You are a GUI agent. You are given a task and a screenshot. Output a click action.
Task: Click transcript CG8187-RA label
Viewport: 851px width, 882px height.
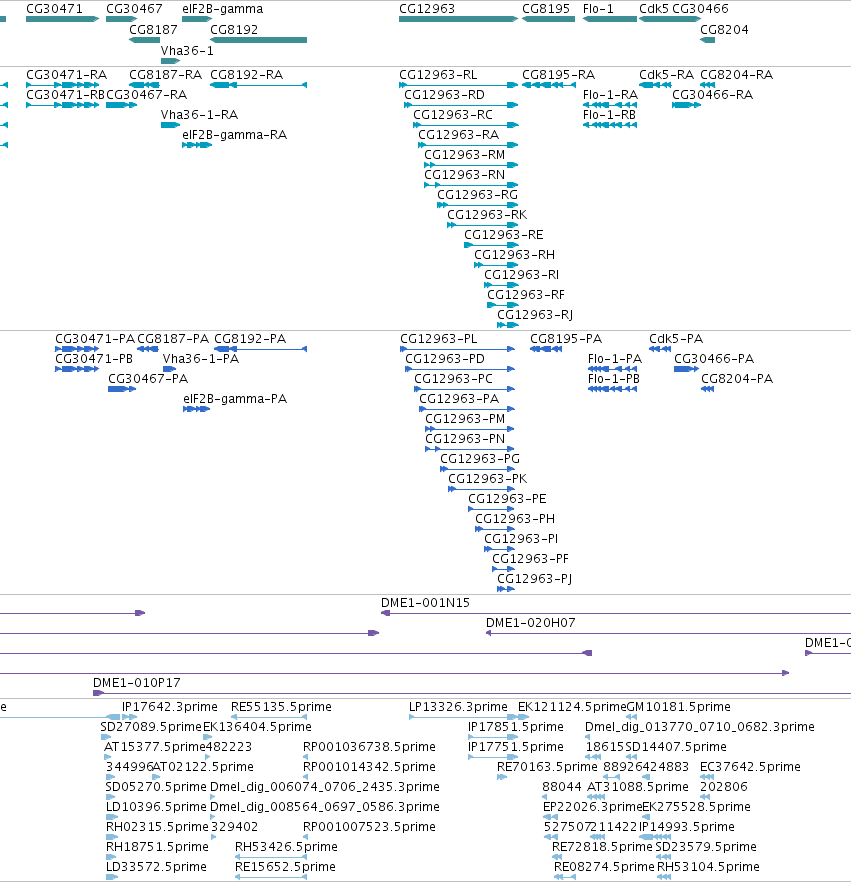165,75
